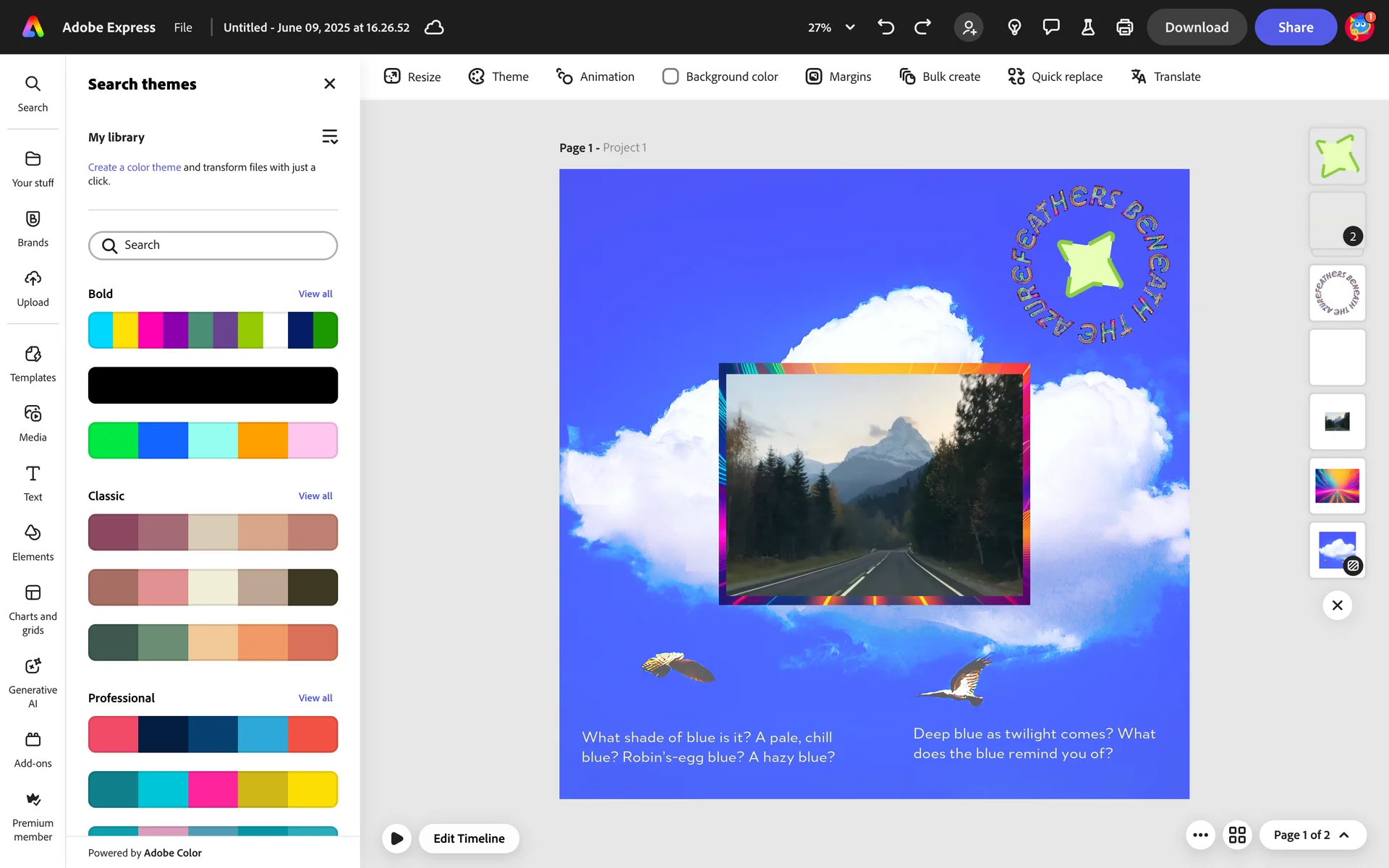Open My library sort options menu
1389x868 pixels.
(x=329, y=137)
